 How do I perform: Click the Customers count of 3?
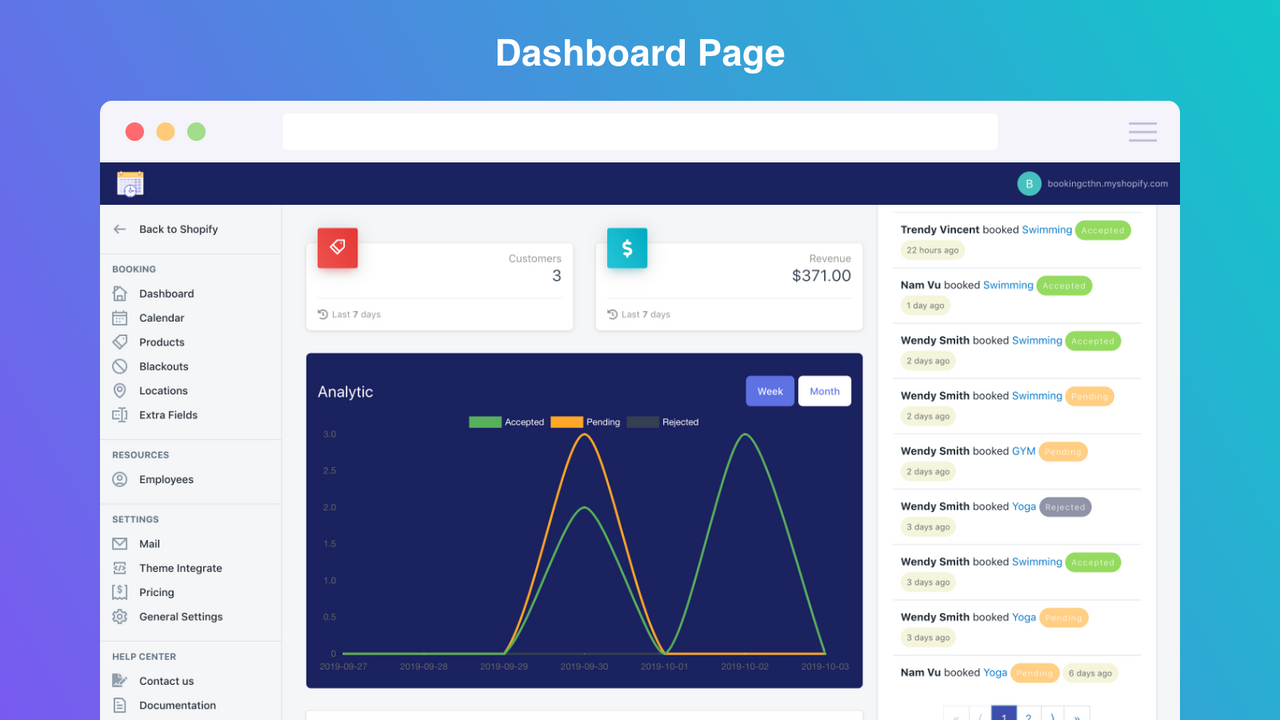point(557,276)
